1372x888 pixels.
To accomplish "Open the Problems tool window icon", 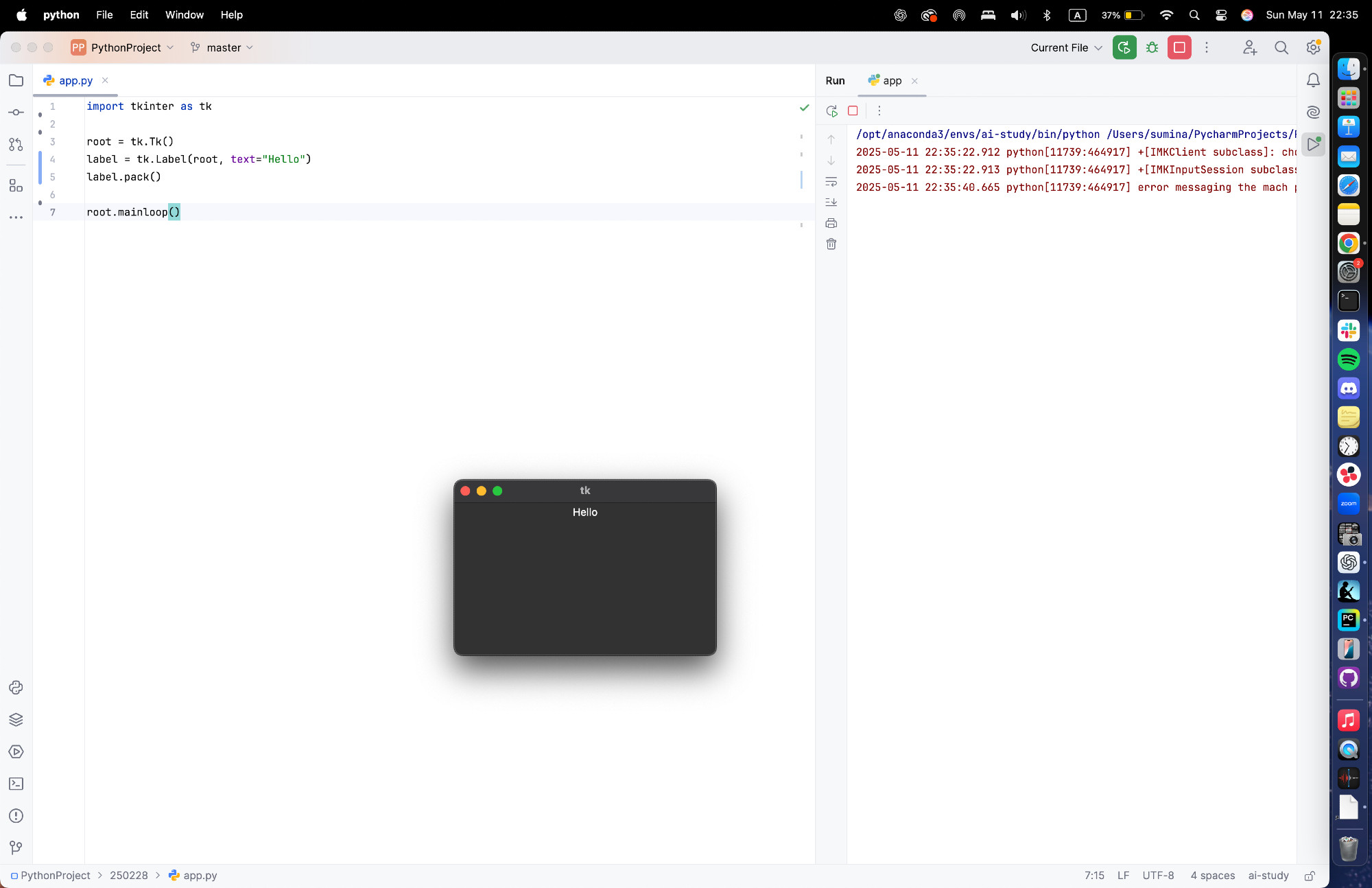I will pos(16,815).
